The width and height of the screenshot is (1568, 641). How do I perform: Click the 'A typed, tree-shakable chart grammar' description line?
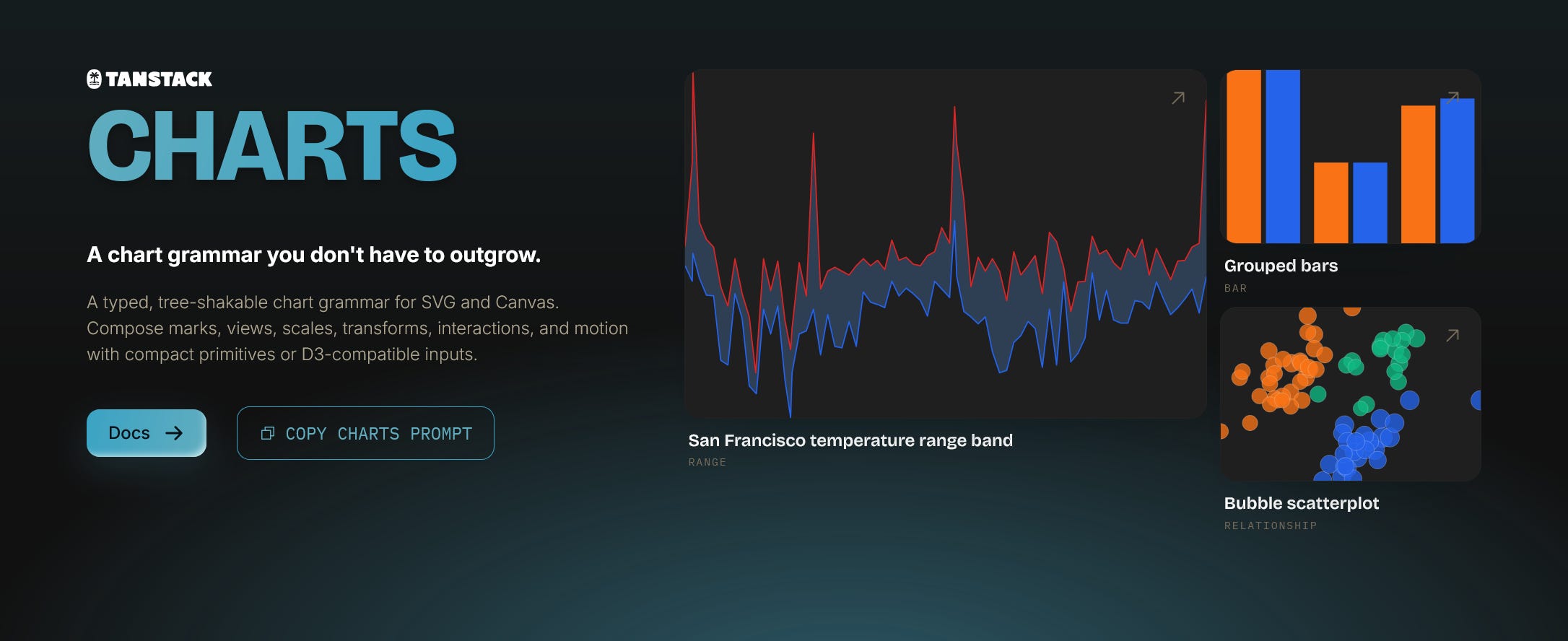click(323, 302)
